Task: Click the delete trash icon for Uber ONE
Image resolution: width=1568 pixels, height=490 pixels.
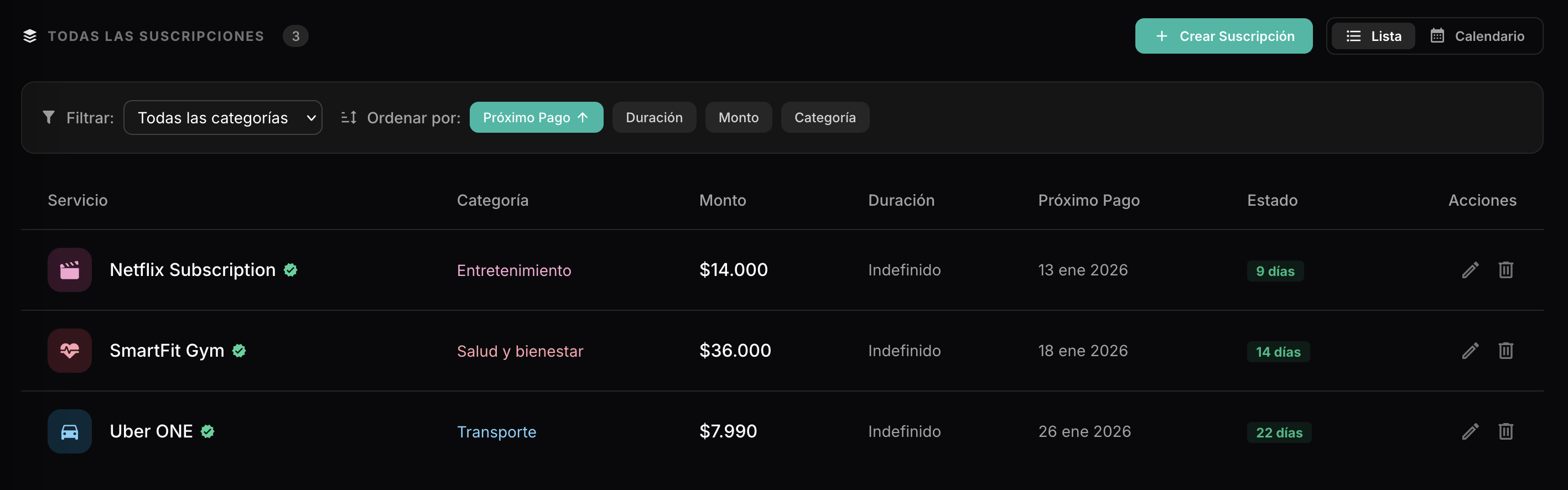Action: [x=1506, y=431]
